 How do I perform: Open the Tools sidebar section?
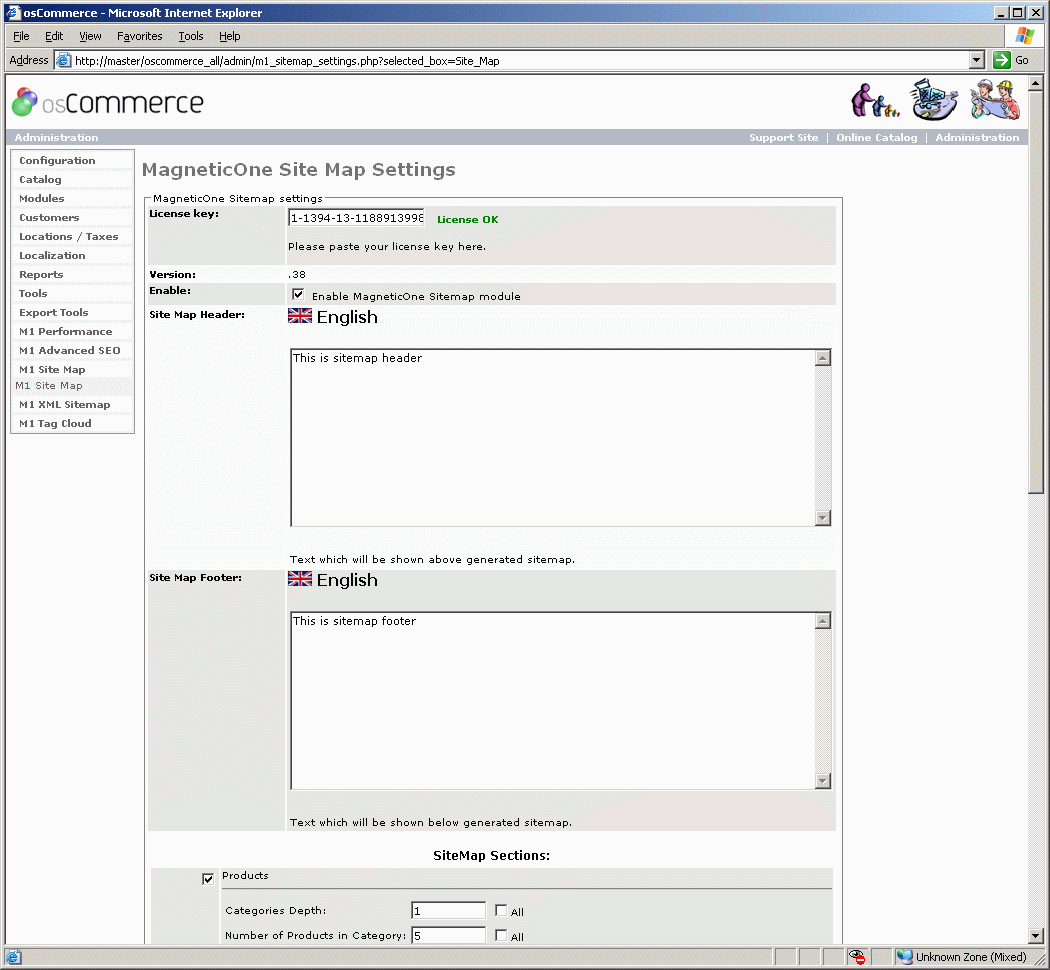pyautogui.click(x=33, y=293)
